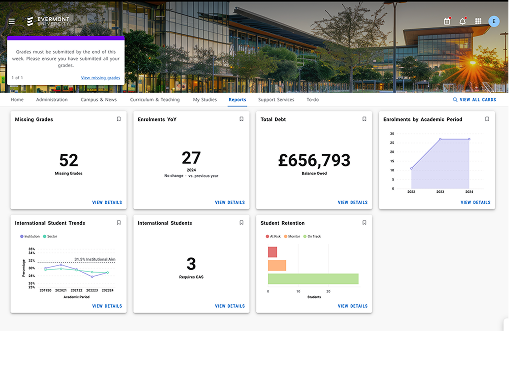
Task: Open the calendar icon in header
Action: [x=447, y=21]
